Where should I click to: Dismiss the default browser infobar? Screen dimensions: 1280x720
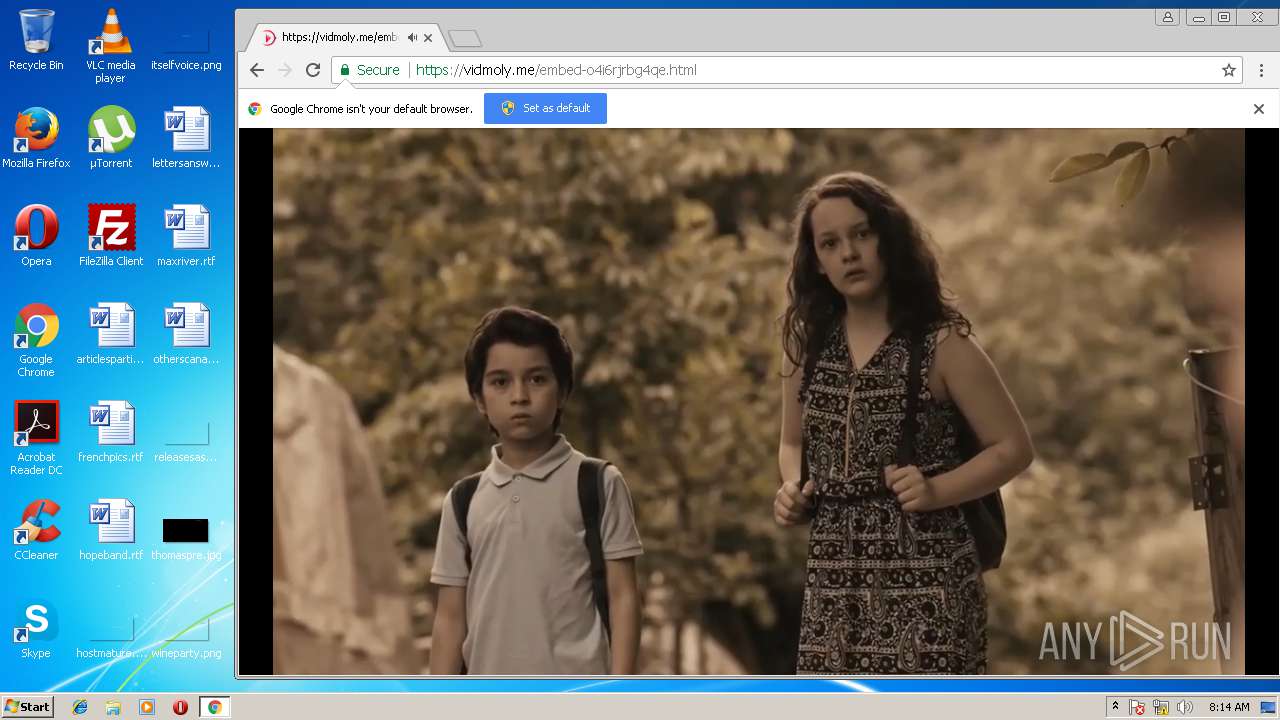click(1259, 109)
